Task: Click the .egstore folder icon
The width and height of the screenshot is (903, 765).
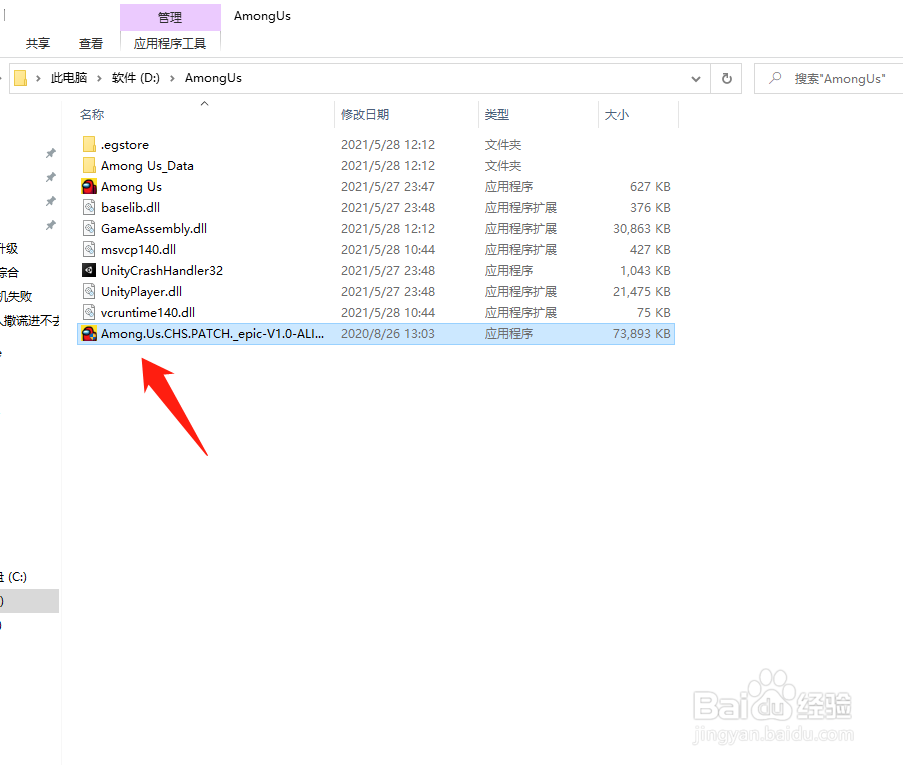Action: pos(89,144)
